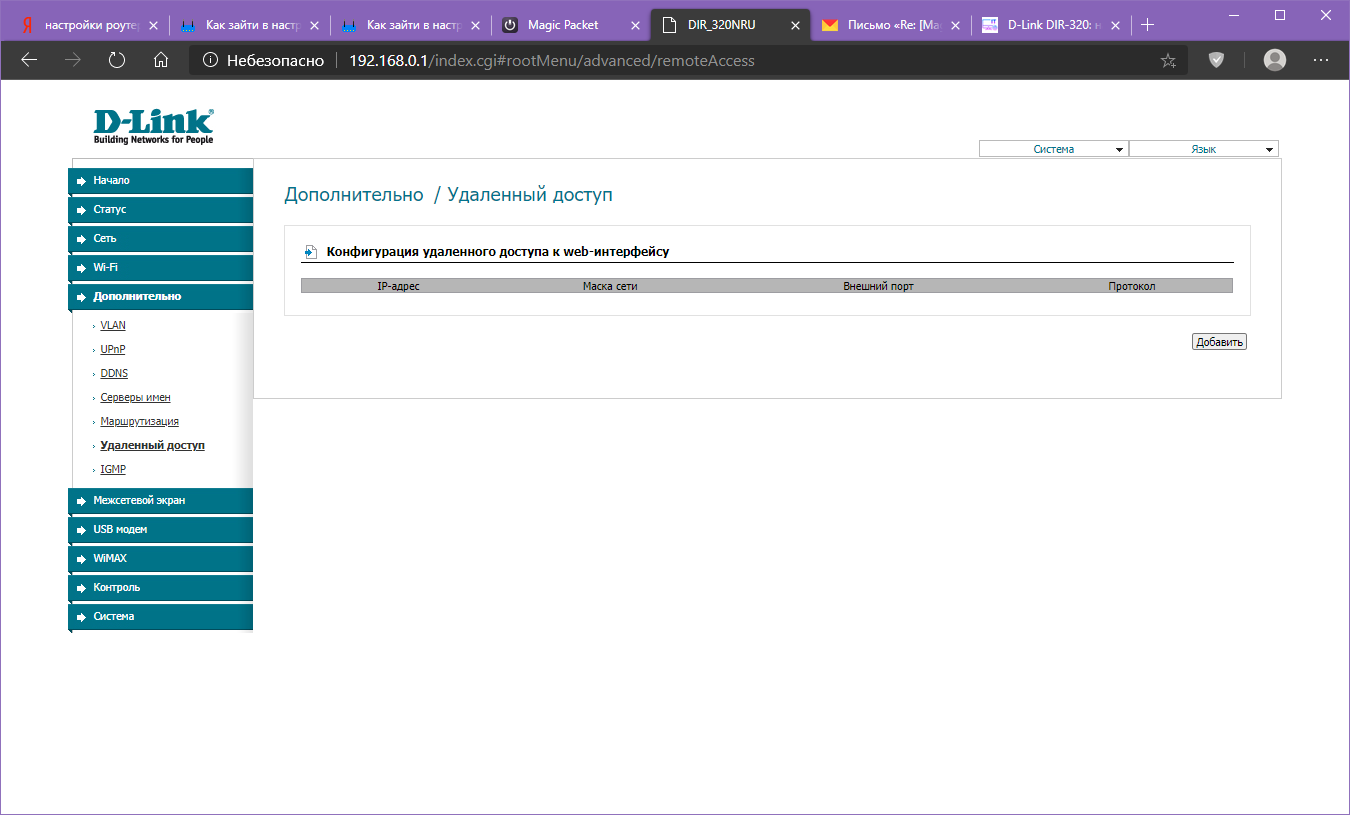Screen dimensions: 1350x815
Task: Open a new browser tab with plus
Action: (x=1147, y=25)
